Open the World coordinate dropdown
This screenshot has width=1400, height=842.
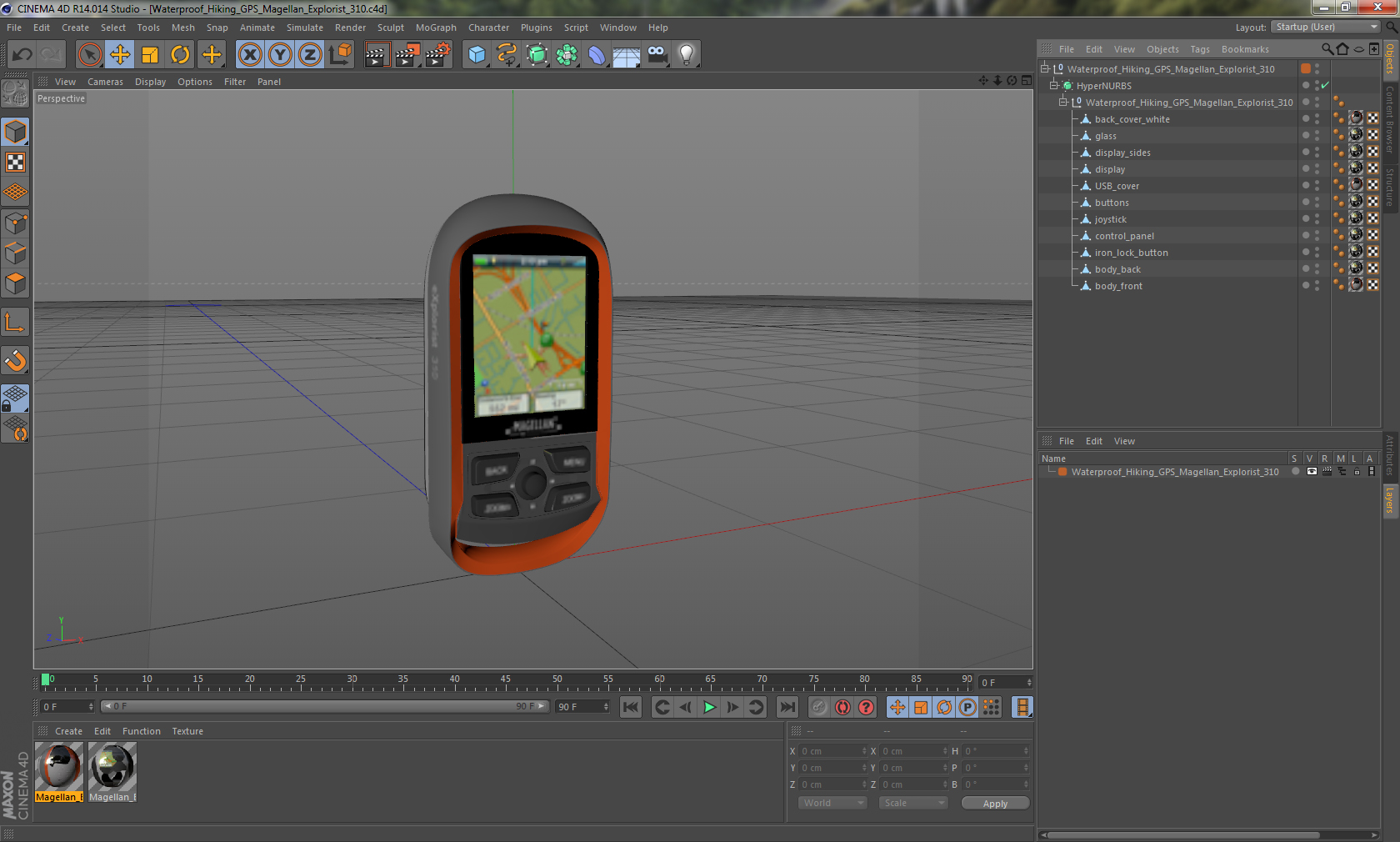click(x=832, y=803)
